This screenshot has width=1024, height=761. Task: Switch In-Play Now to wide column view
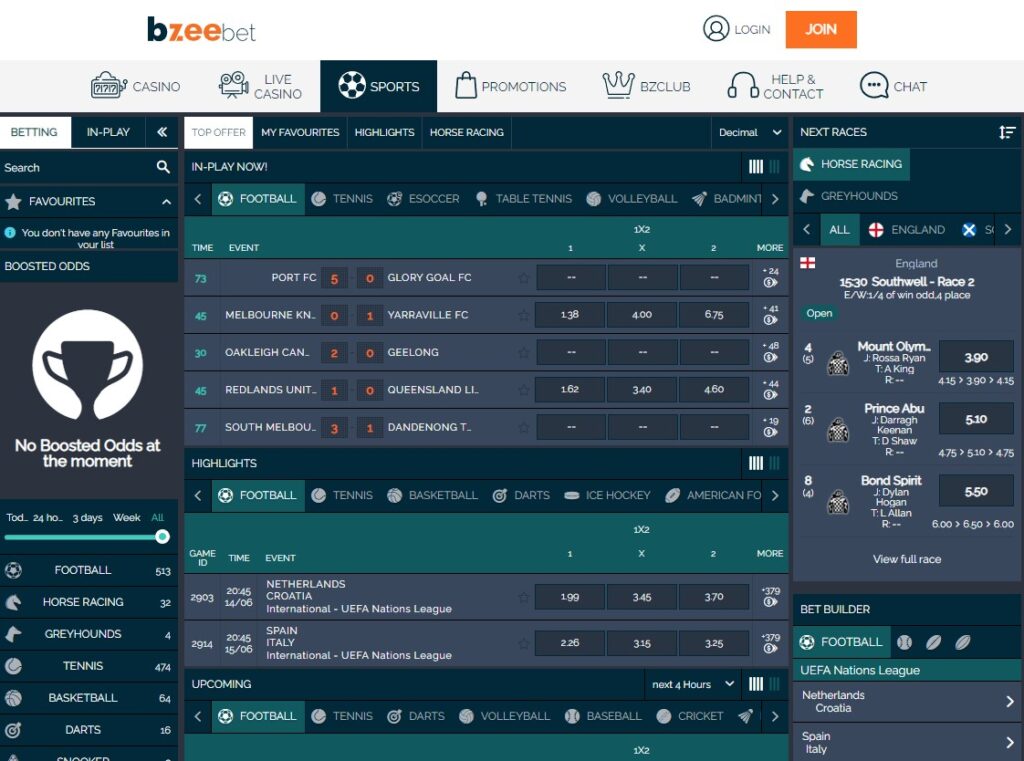(x=756, y=167)
